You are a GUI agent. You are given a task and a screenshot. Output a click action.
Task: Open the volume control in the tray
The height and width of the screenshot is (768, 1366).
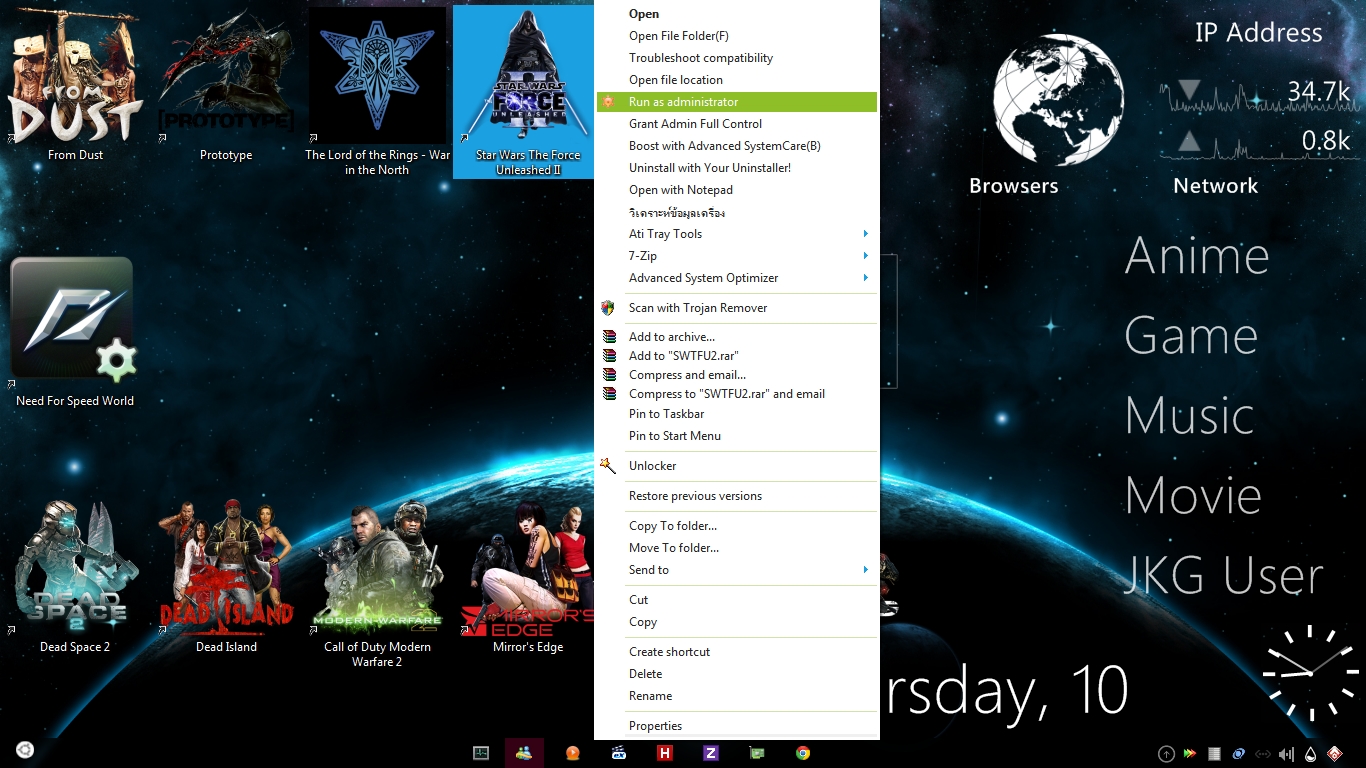coord(1286,754)
